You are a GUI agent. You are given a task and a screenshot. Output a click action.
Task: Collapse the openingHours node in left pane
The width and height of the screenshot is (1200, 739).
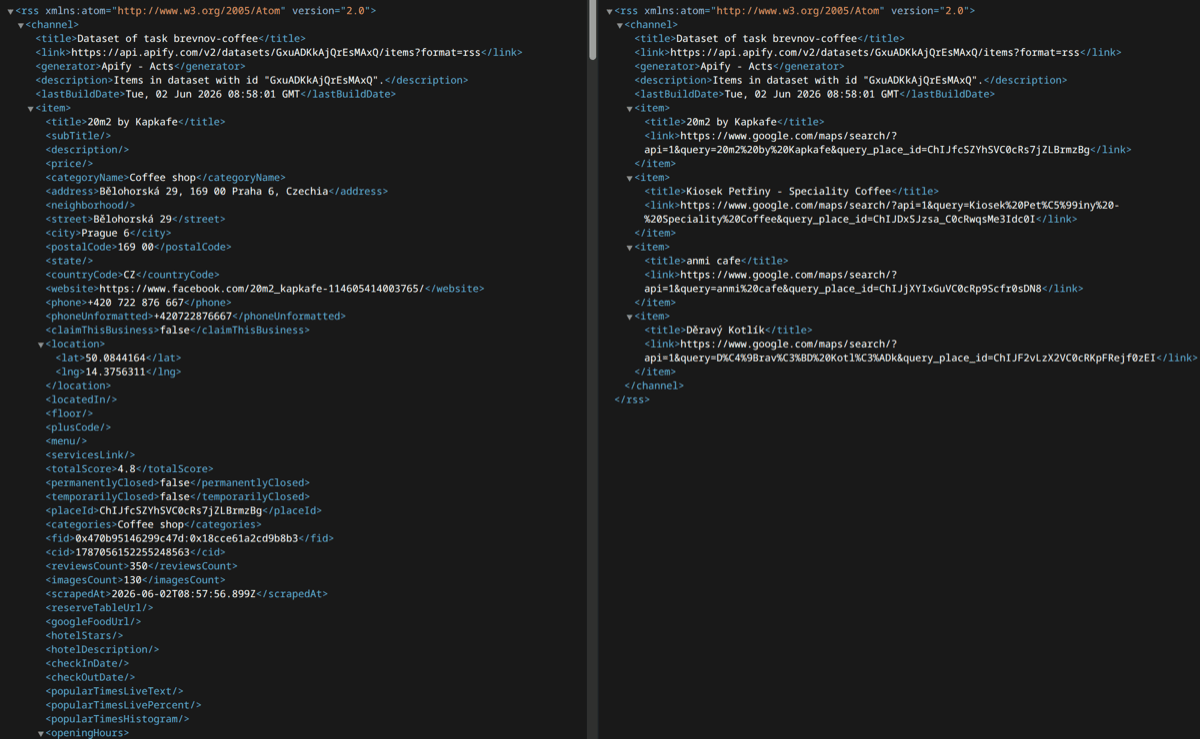tap(41, 733)
